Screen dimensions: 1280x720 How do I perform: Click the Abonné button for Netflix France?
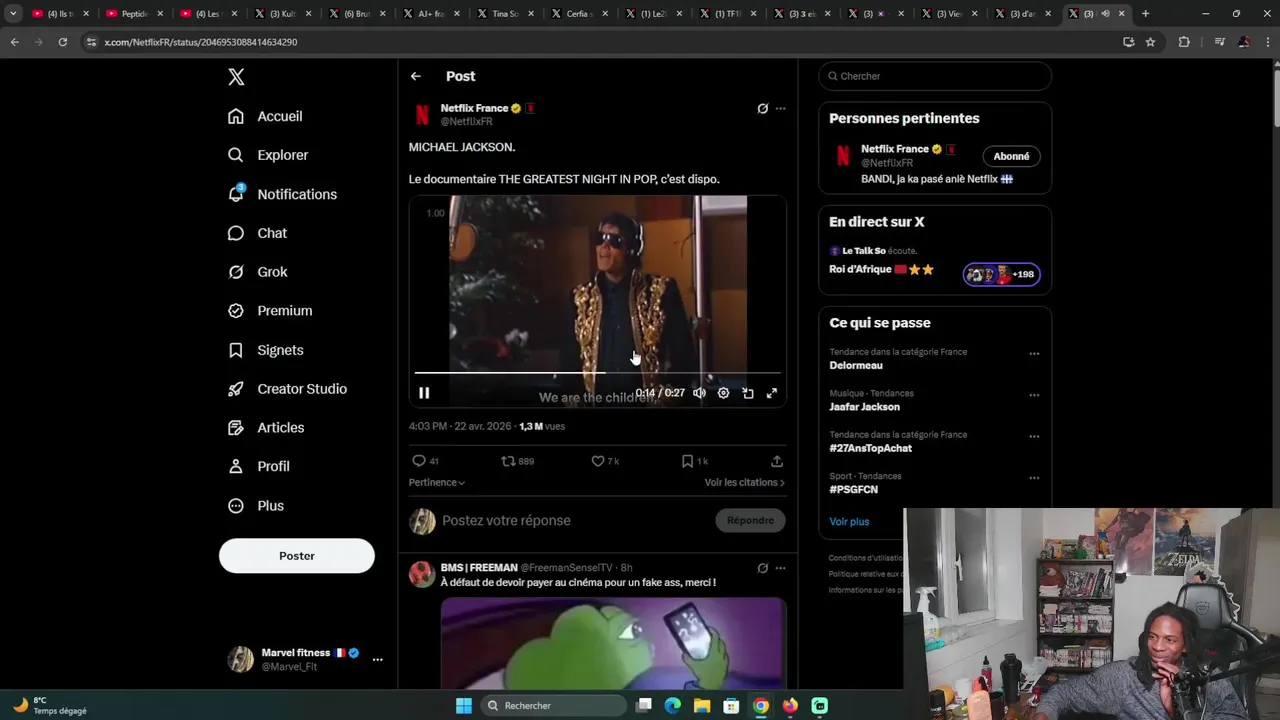point(1011,156)
